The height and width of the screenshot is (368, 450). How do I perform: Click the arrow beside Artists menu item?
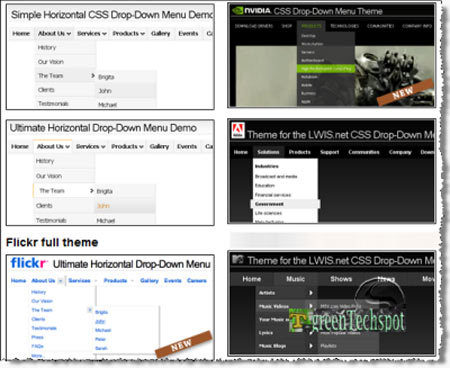(x=311, y=293)
